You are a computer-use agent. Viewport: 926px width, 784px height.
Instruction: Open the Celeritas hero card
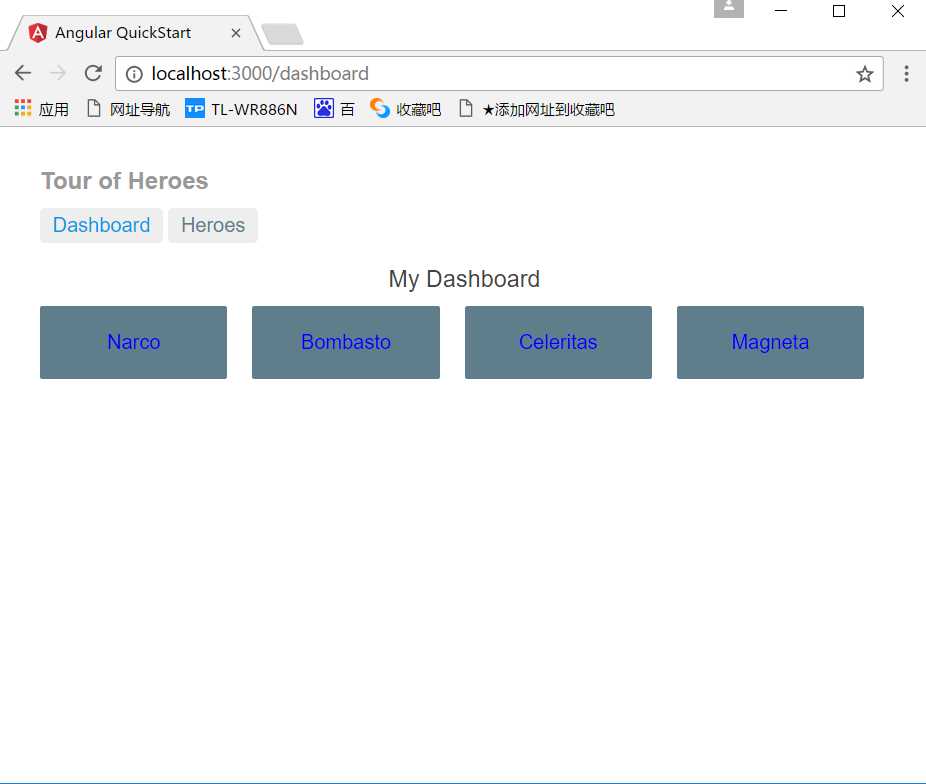(x=558, y=342)
